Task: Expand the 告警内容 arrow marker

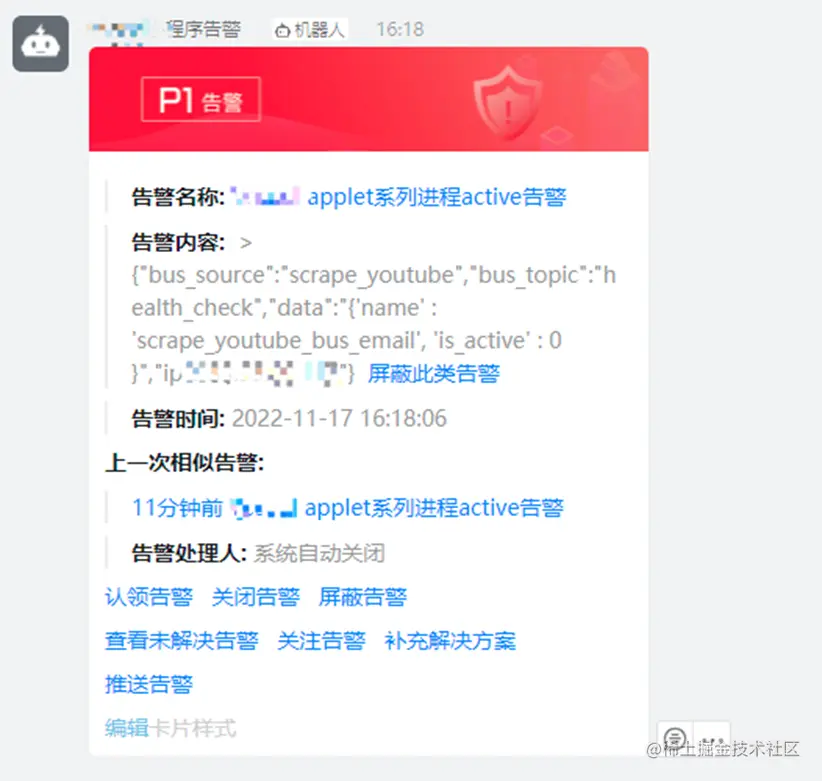Action: [x=245, y=243]
